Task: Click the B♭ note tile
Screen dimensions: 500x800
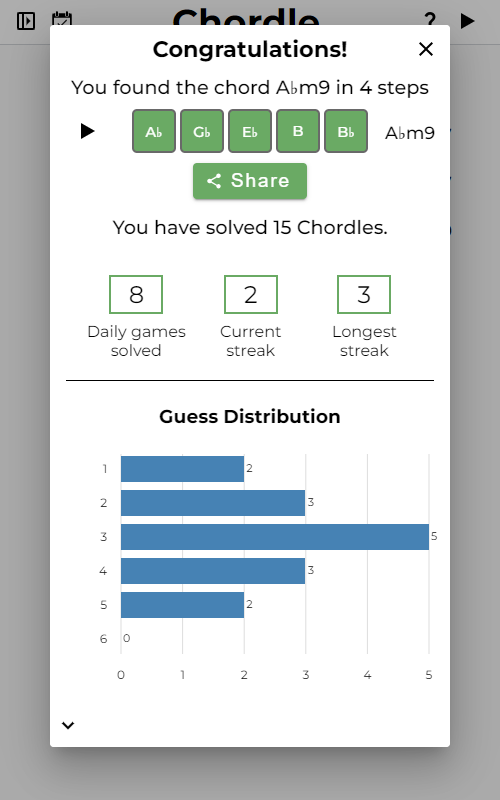Action: pos(346,131)
